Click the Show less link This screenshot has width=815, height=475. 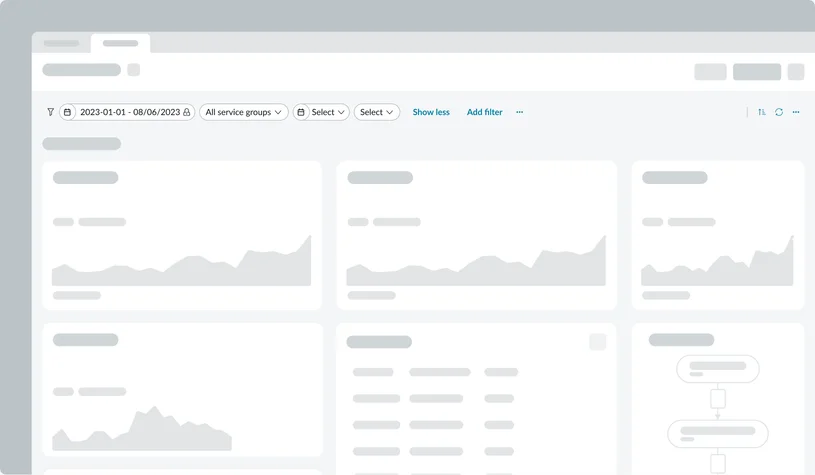[x=431, y=112]
